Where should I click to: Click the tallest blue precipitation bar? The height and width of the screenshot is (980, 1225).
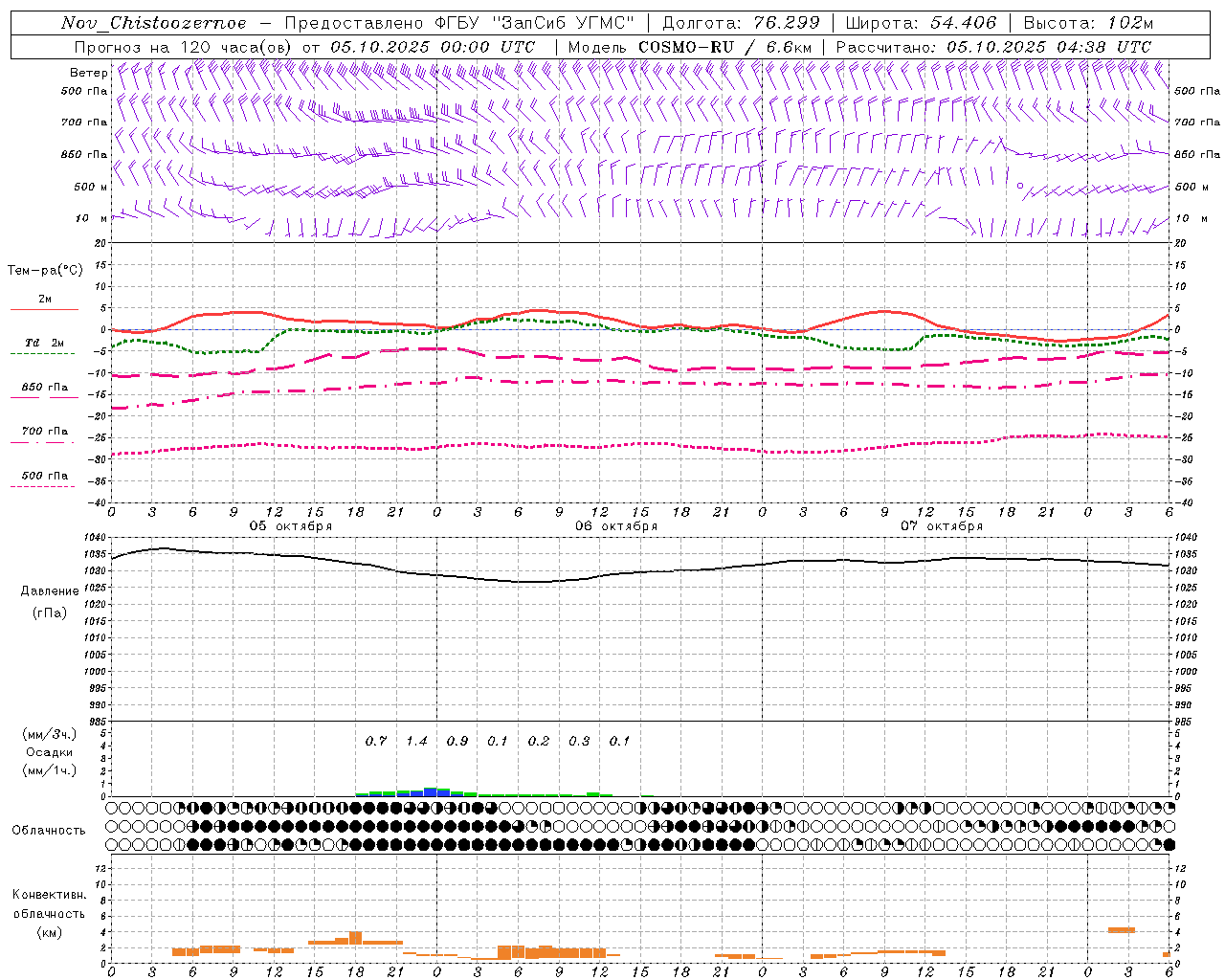[431, 792]
